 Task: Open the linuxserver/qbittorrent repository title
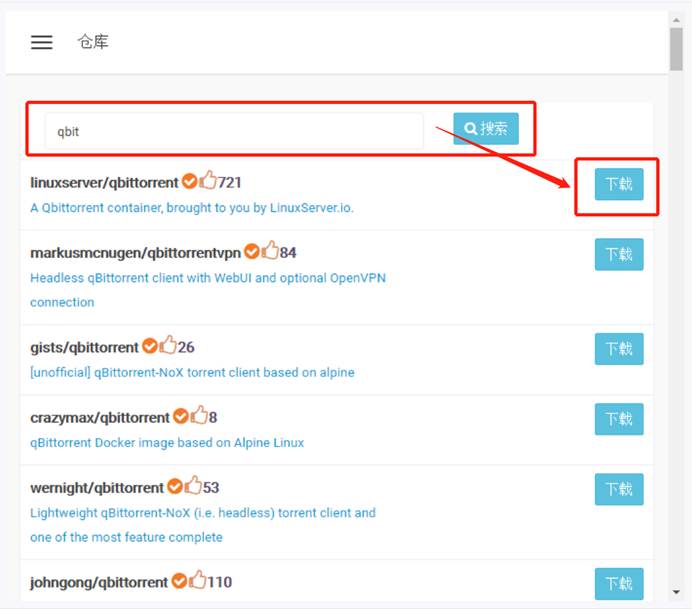click(104, 183)
